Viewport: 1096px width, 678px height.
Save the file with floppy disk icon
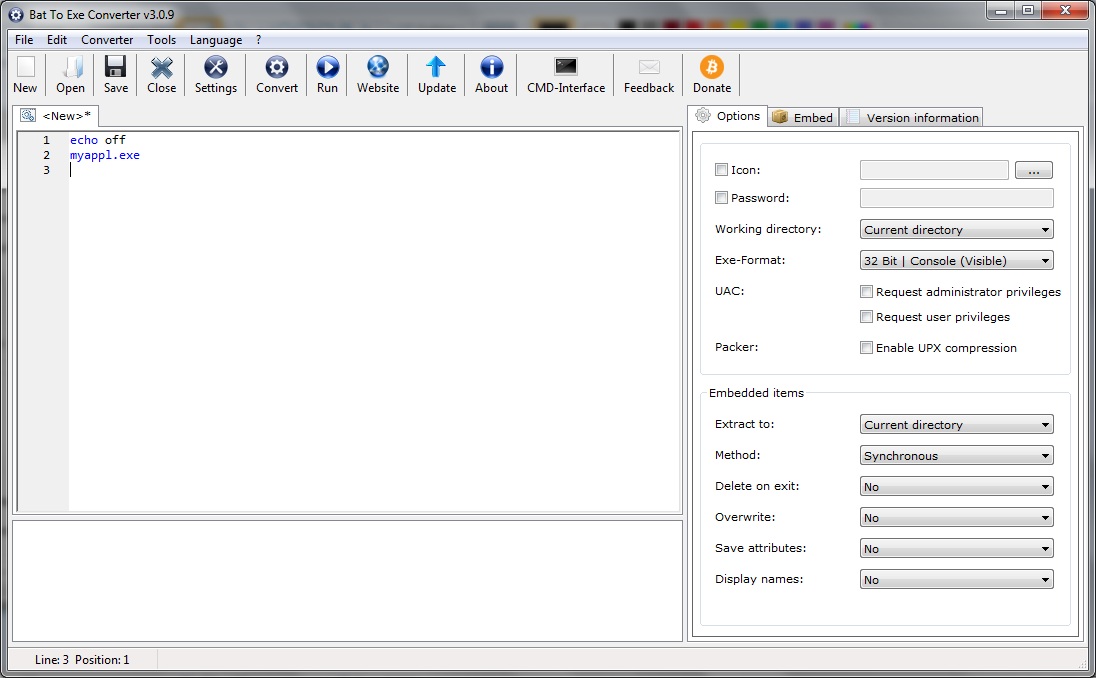tap(116, 68)
